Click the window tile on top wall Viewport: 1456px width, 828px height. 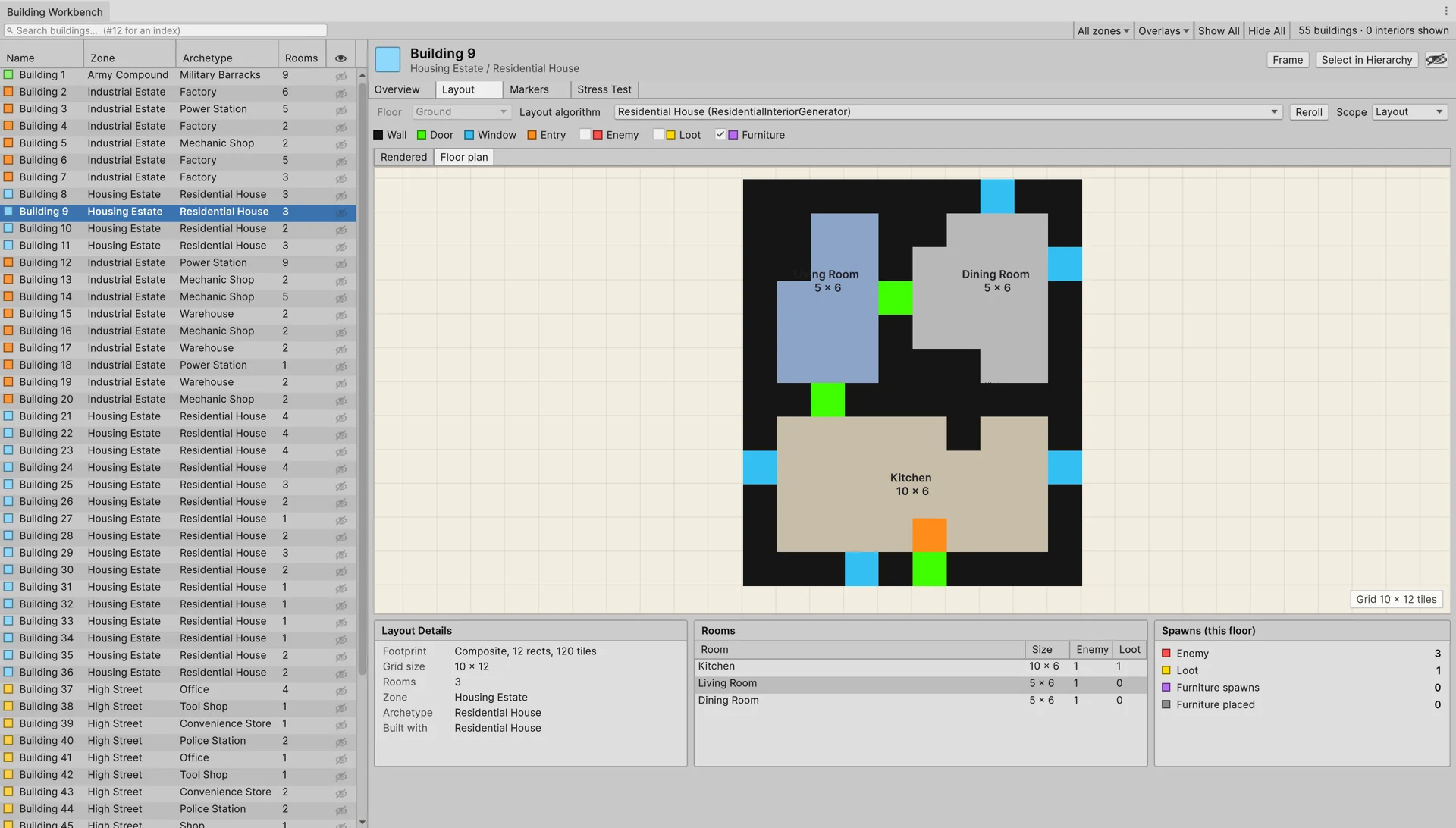pyautogui.click(x=996, y=196)
